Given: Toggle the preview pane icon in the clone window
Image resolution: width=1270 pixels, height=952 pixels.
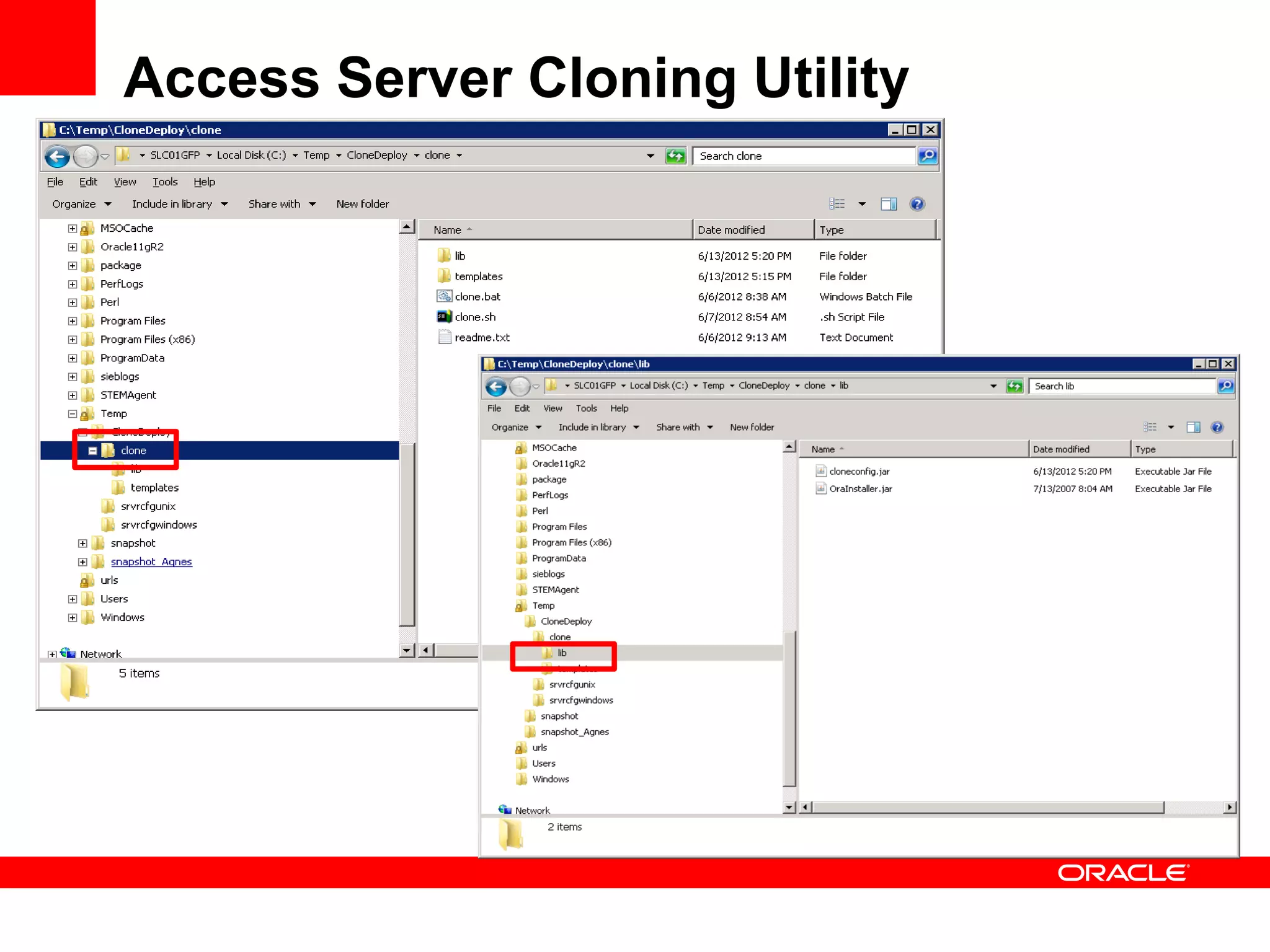Looking at the screenshot, I should (889, 204).
